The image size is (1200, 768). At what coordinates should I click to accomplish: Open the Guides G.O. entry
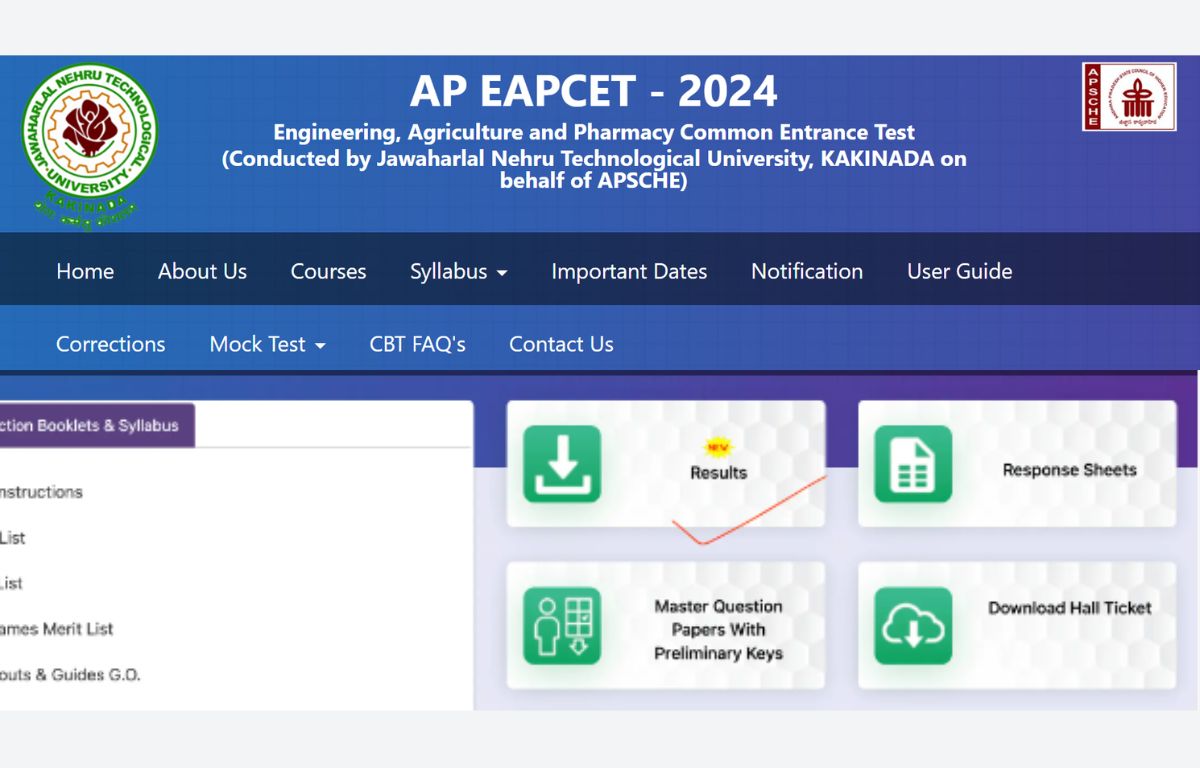70,675
